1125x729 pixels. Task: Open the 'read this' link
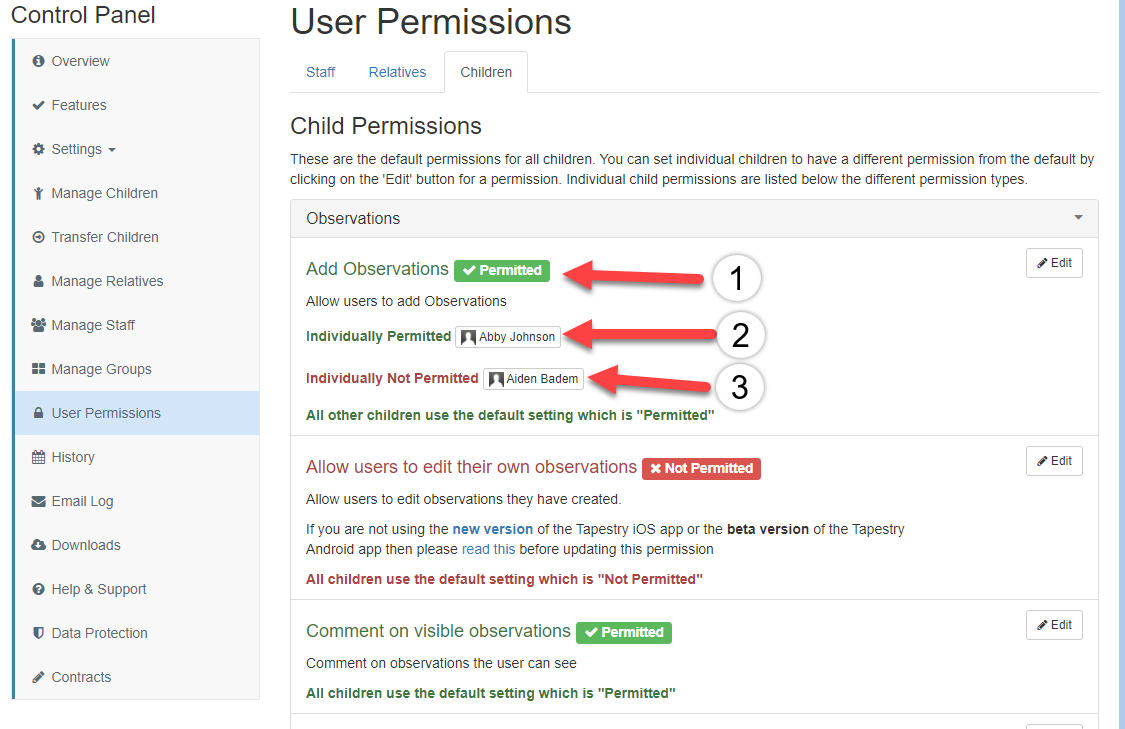coord(488,549)
